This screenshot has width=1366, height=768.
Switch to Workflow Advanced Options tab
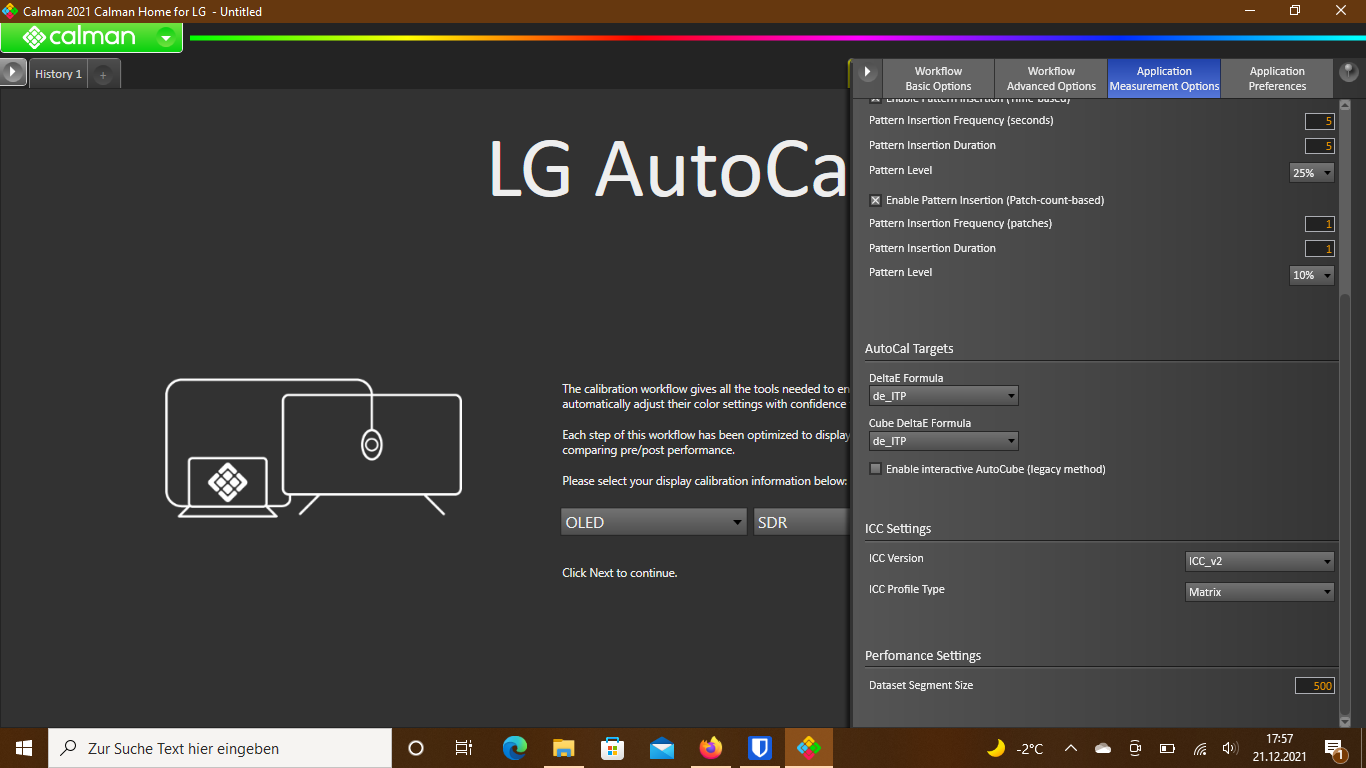tap(1051, 78)
